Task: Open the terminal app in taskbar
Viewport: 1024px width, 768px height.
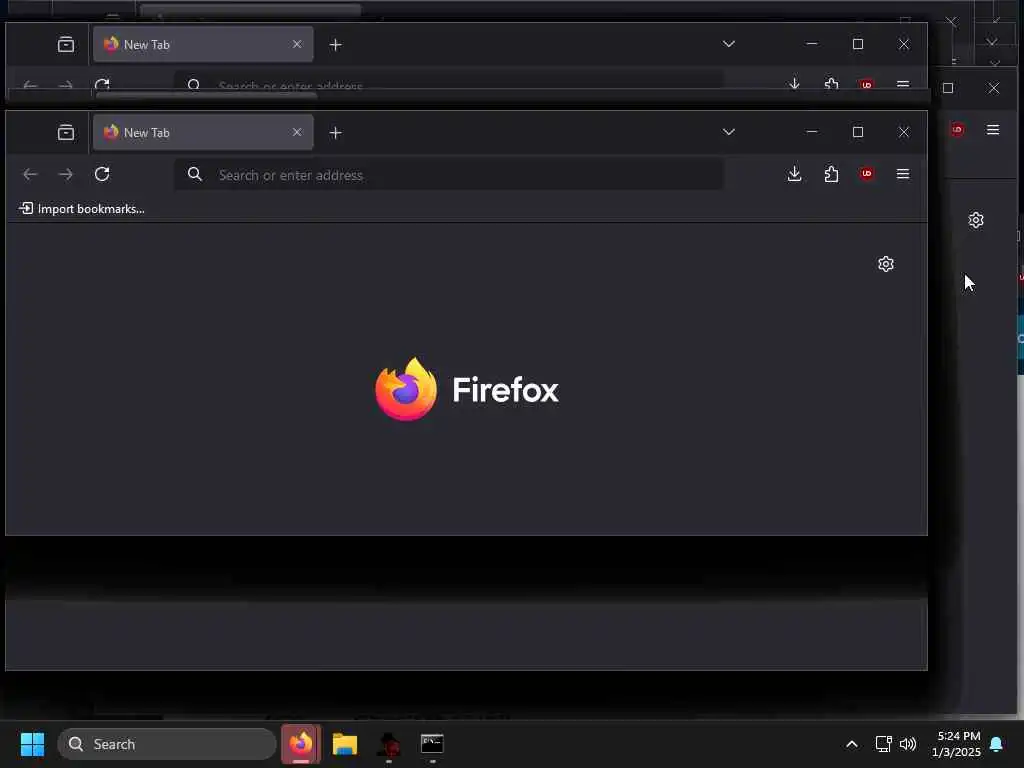Action: click(432, 744)
